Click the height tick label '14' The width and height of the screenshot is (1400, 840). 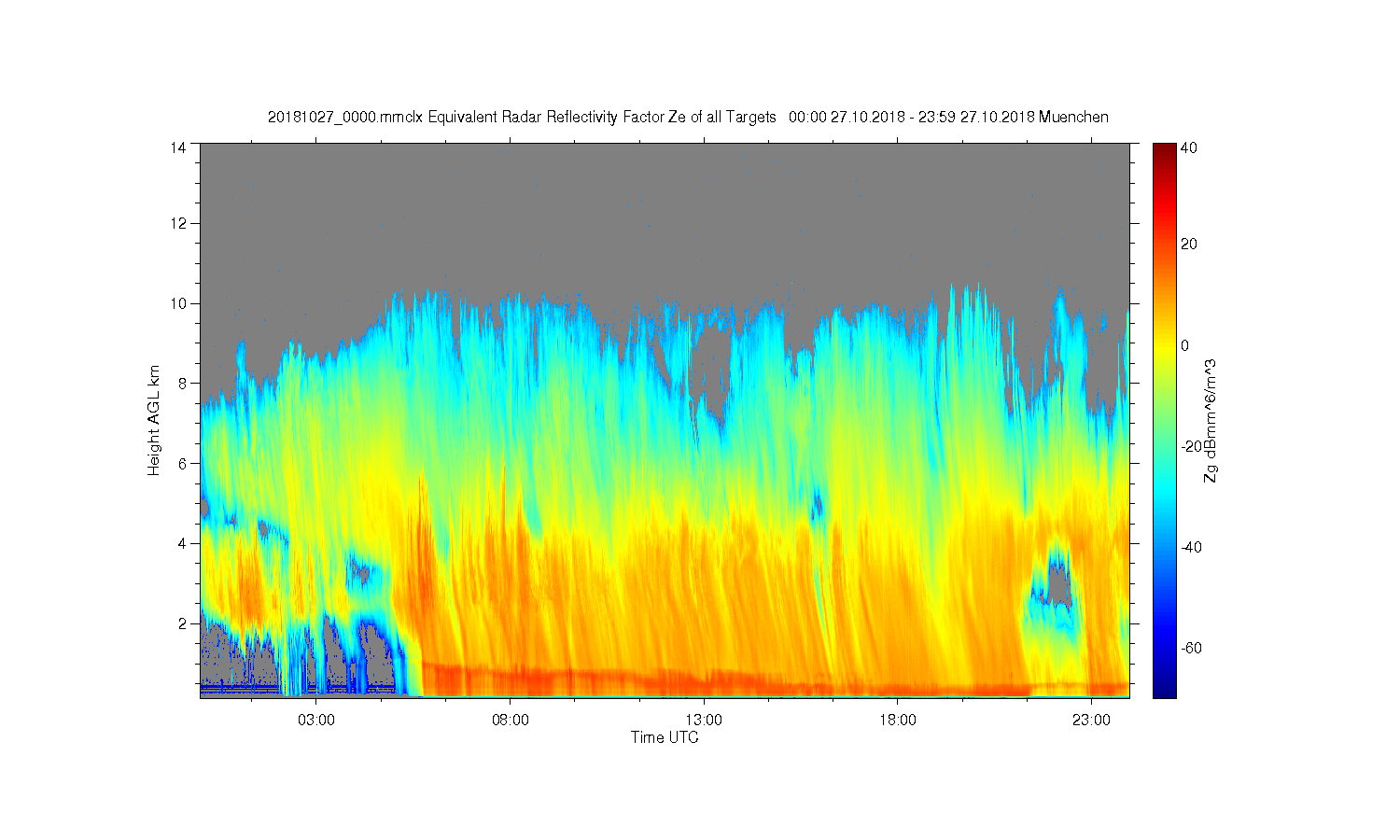[177, 147]
